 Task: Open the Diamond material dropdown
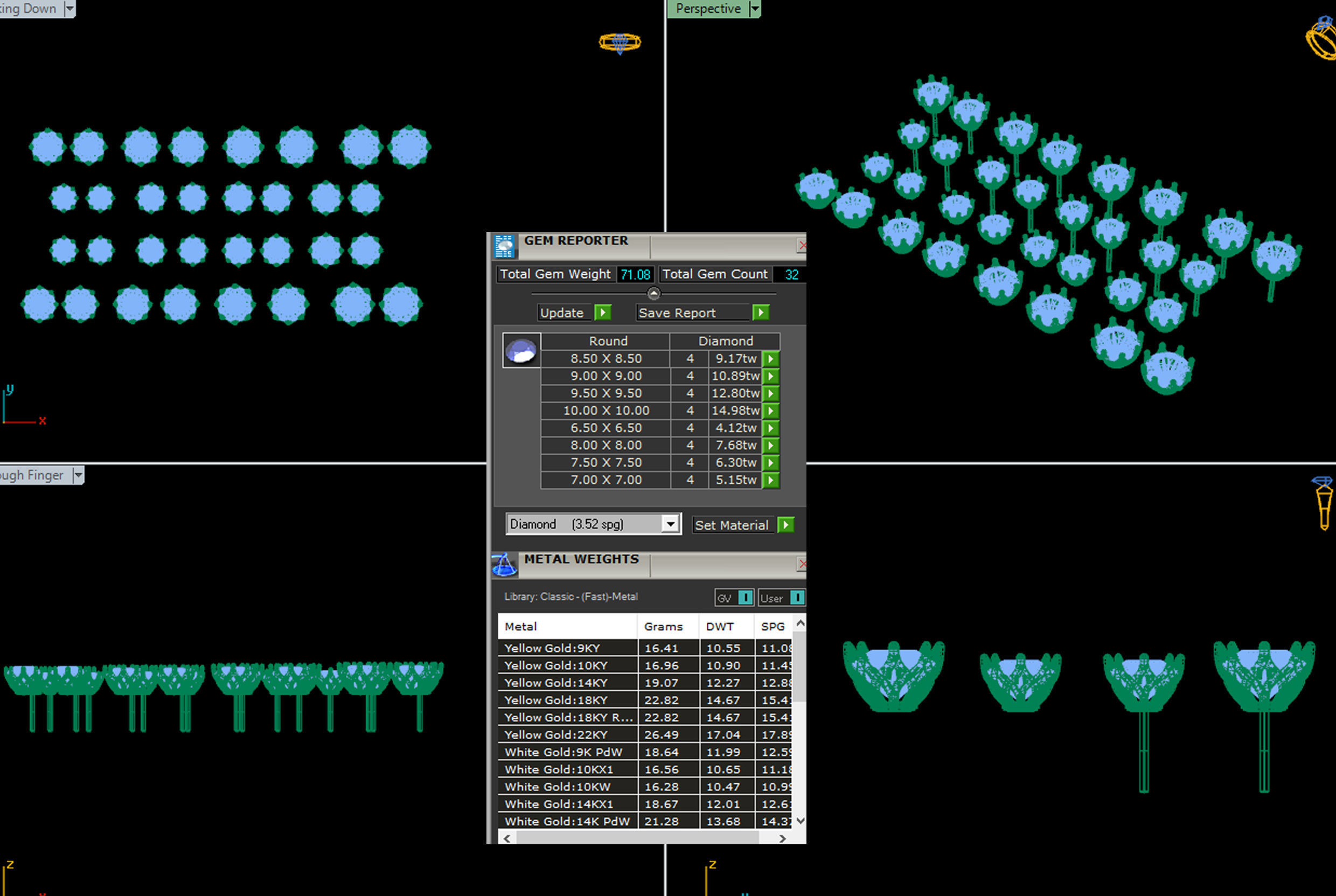pos(671,524)
